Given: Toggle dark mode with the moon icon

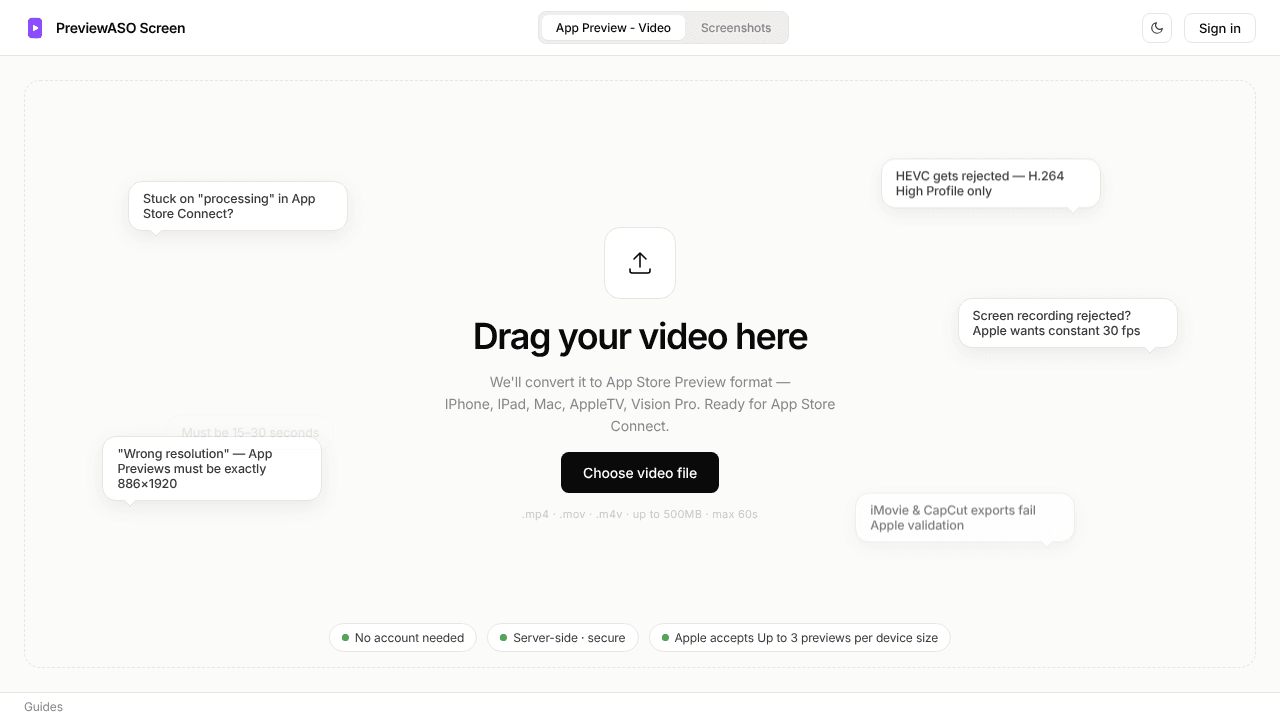Looking at the screenshot, I should point(1157,28).
